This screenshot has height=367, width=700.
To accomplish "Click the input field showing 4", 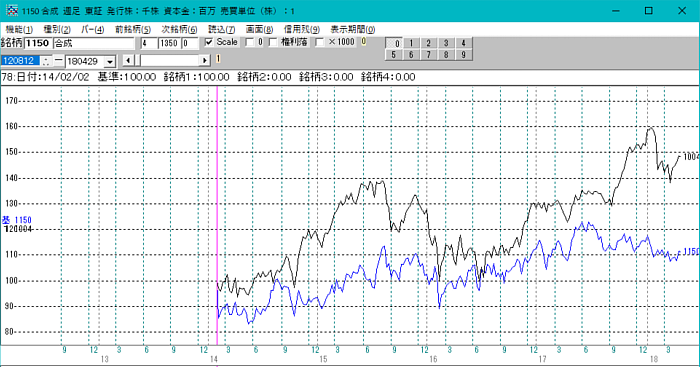I will (x=149, y=43).
